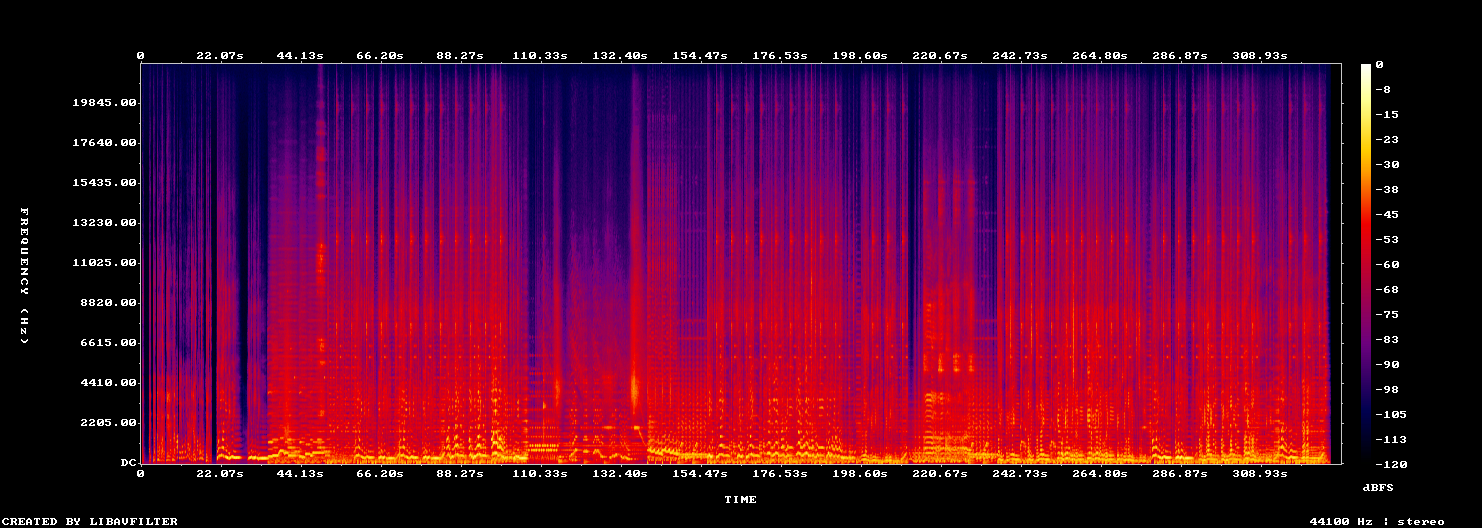Click the bright spike near 132s at 4410 Hz
The image size is (1482, 528).
pyautogui.click(x=634, y=386)
